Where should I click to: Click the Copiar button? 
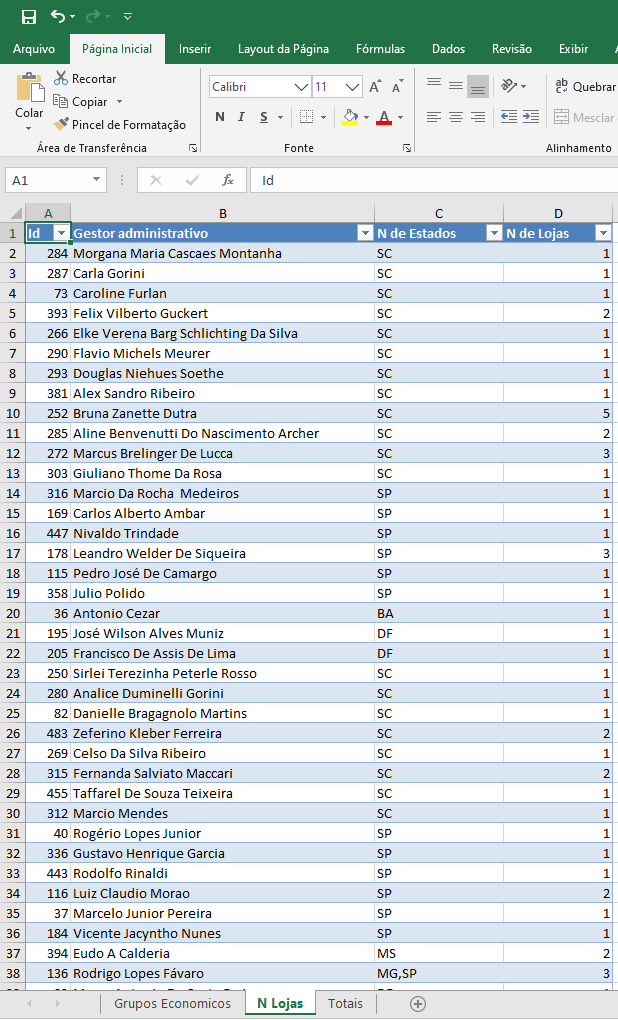coord(89,102)
